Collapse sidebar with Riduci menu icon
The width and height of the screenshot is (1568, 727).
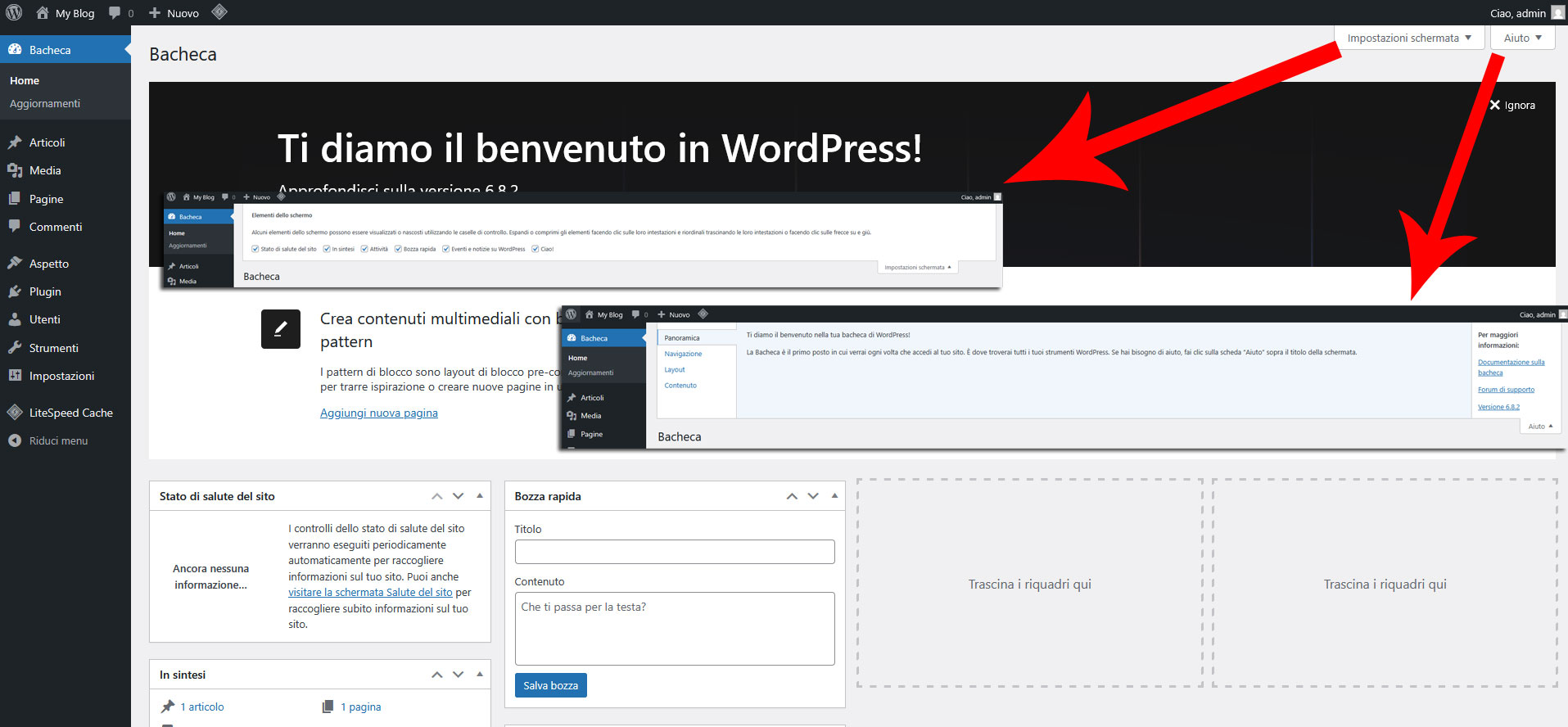(15, 440)
